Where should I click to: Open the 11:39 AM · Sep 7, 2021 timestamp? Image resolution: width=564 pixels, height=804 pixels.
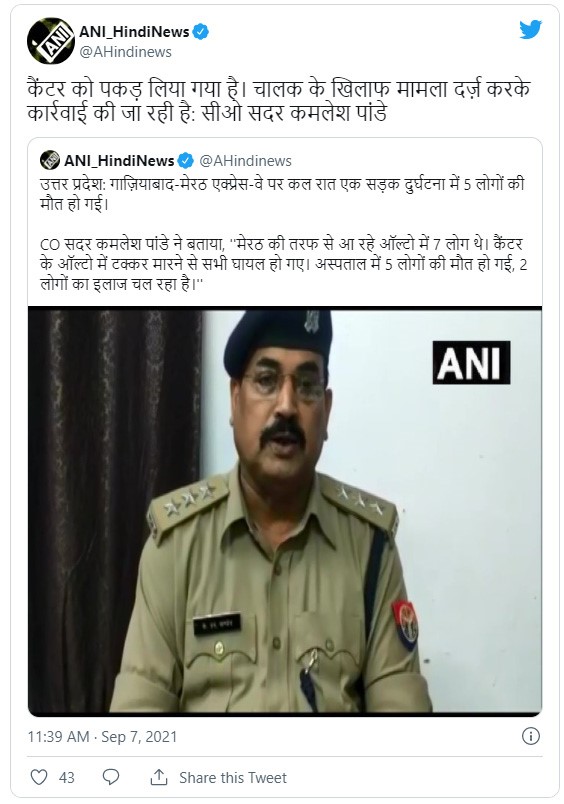click(x=102, y=737)
